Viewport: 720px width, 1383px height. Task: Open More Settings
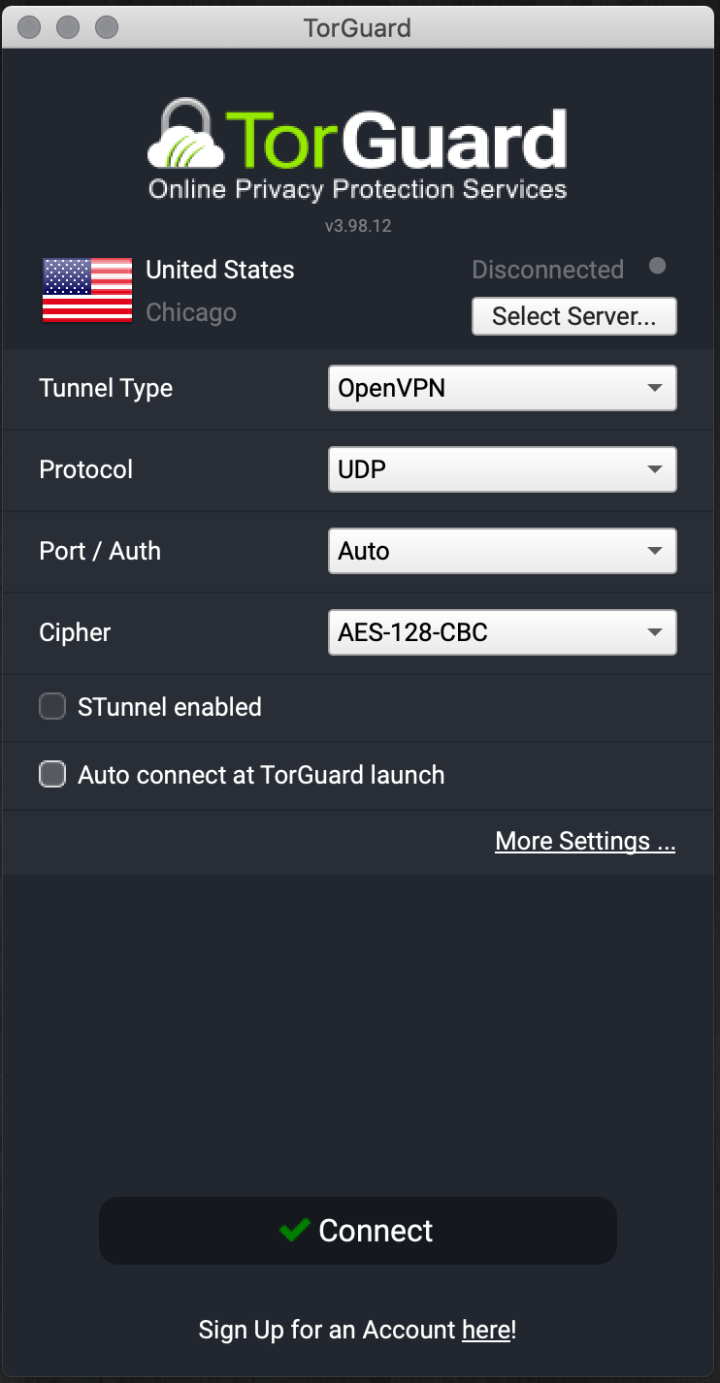(585, 841)
